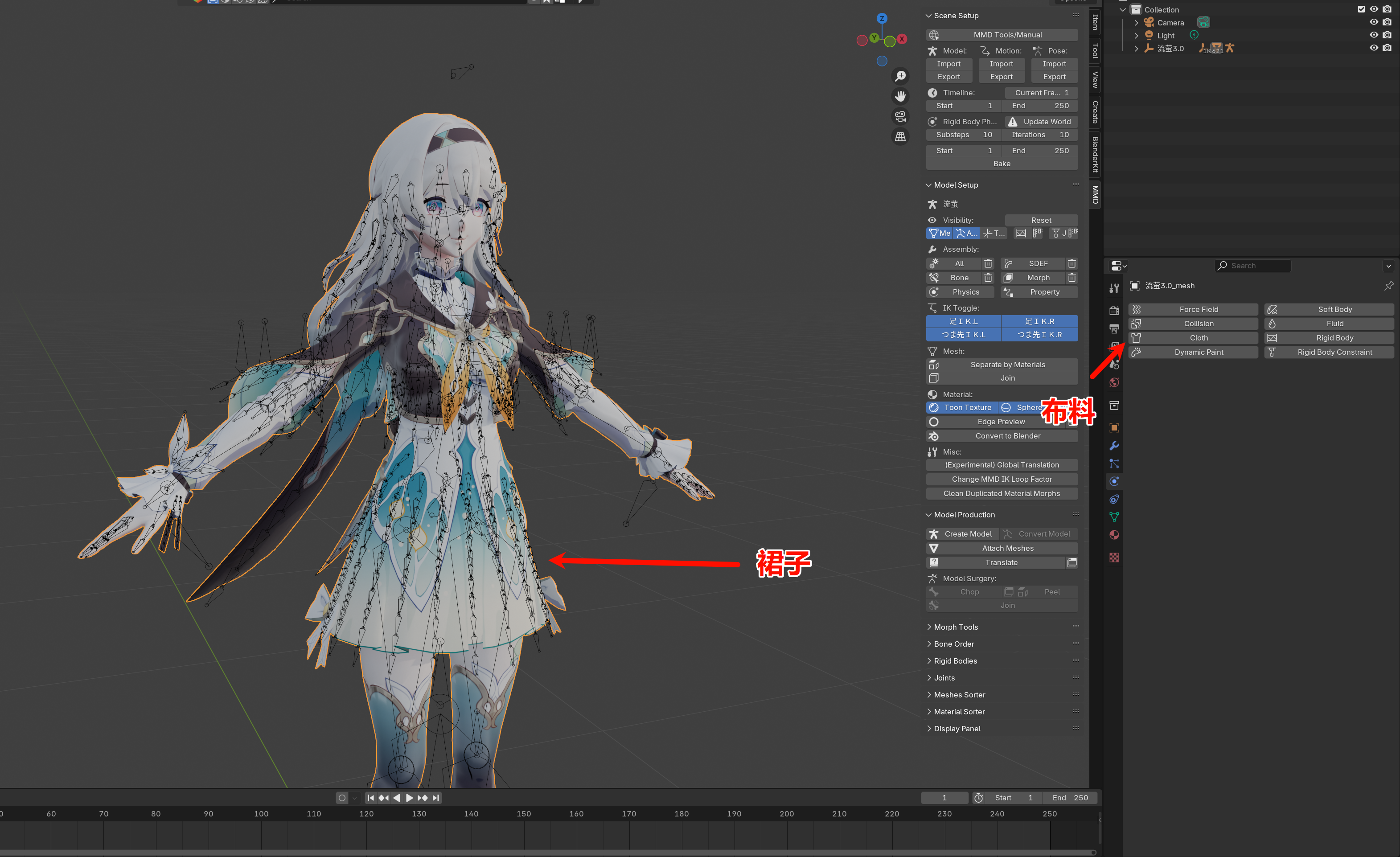Click the red X axis gizmo handle

902,39
